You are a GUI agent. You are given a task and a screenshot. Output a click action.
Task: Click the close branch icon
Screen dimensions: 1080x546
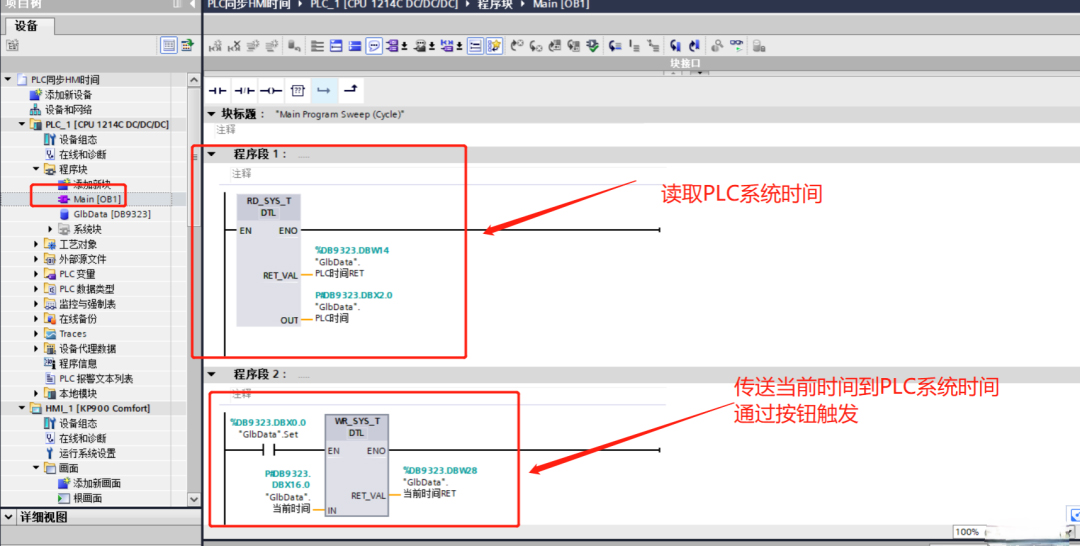pos(350,90)
